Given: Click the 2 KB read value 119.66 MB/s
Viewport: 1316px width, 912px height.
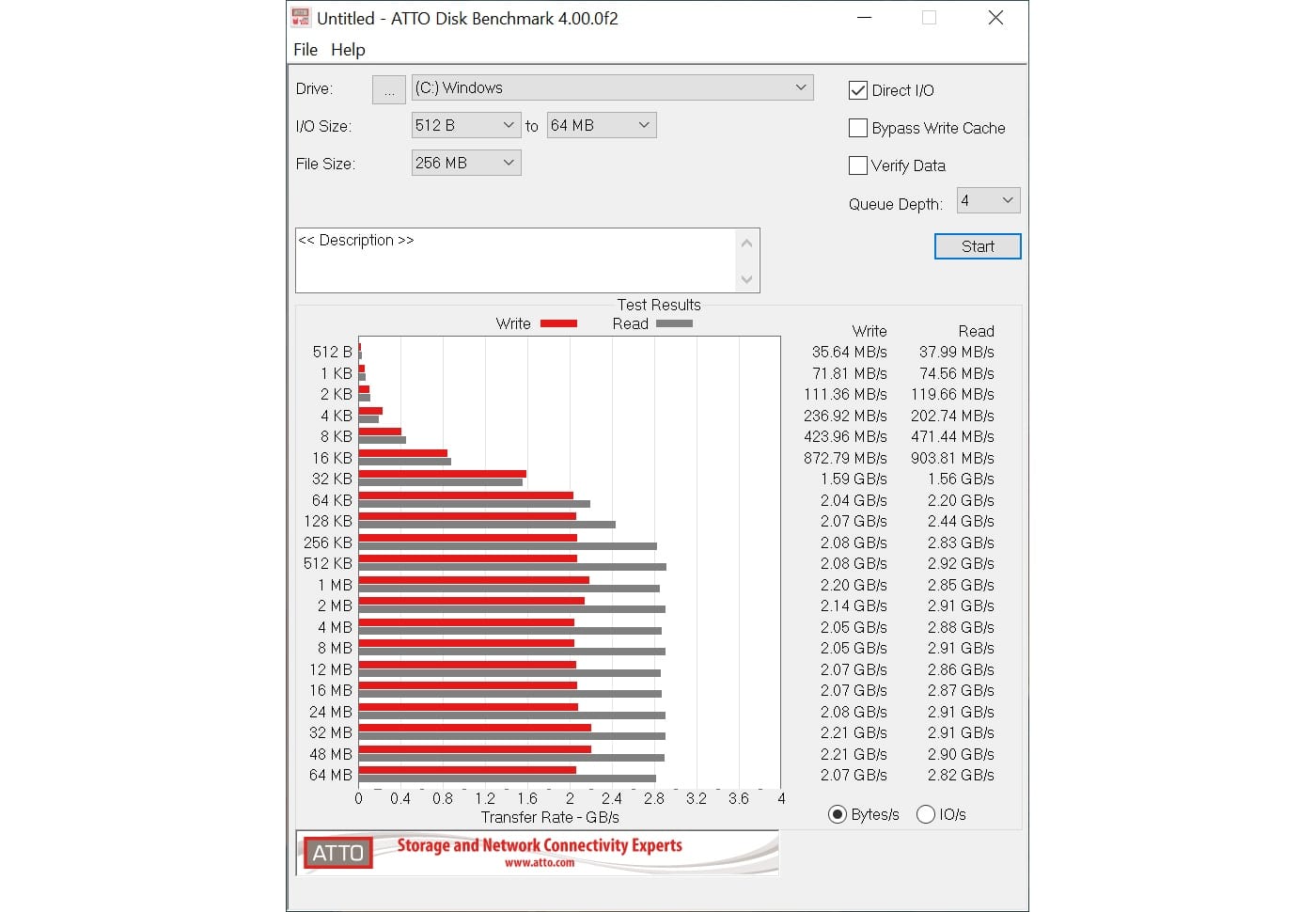Looking at the screenshot, I should click(952, 394).
